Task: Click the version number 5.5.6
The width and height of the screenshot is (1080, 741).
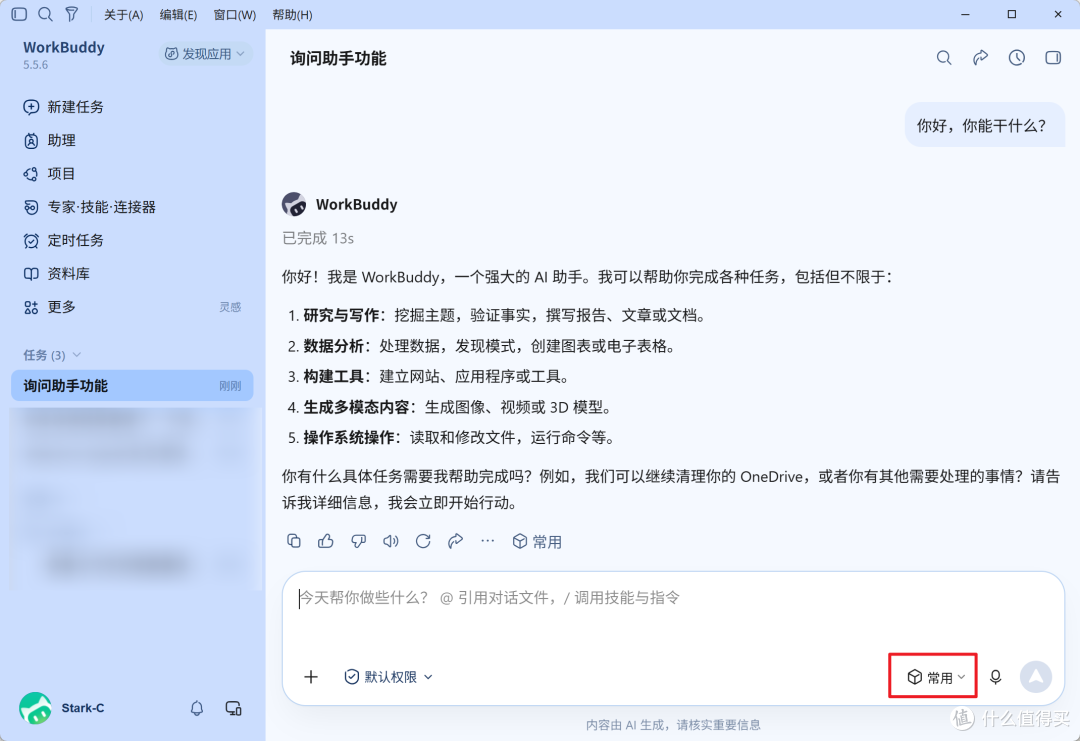Action: [35, 65]
